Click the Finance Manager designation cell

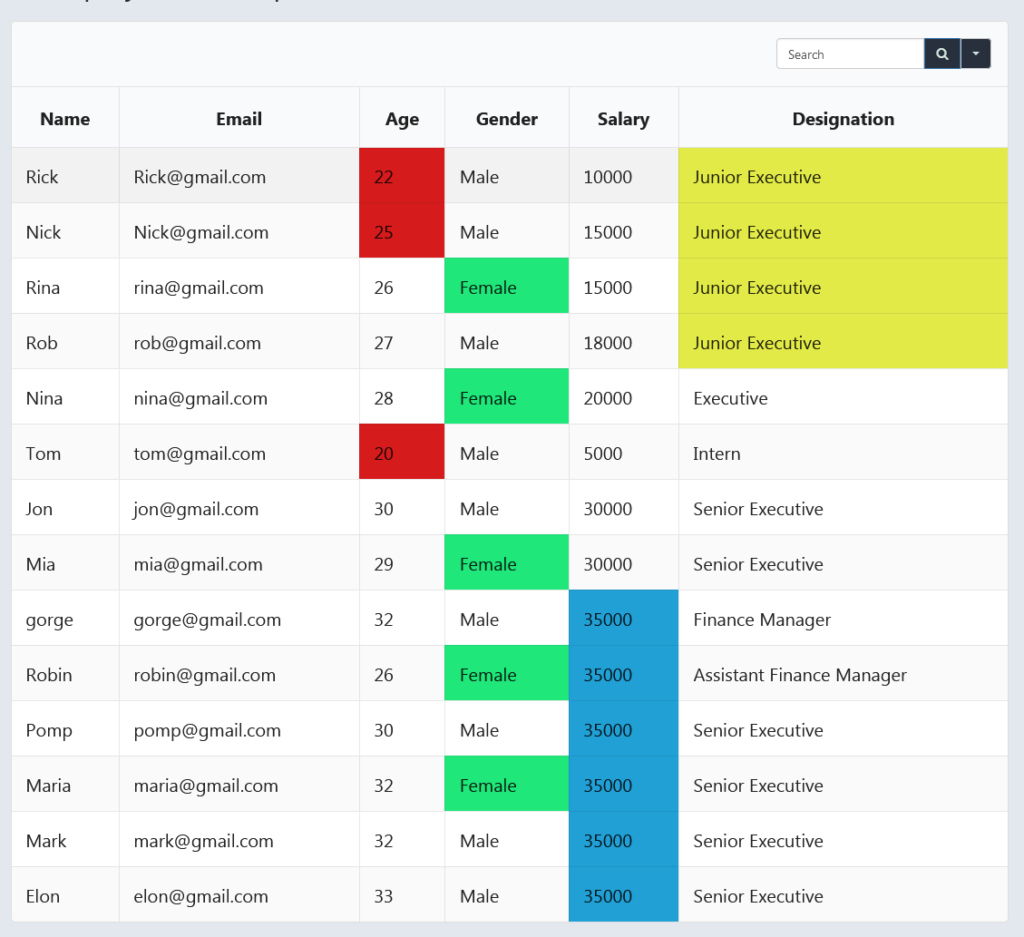tap(761, 618)
